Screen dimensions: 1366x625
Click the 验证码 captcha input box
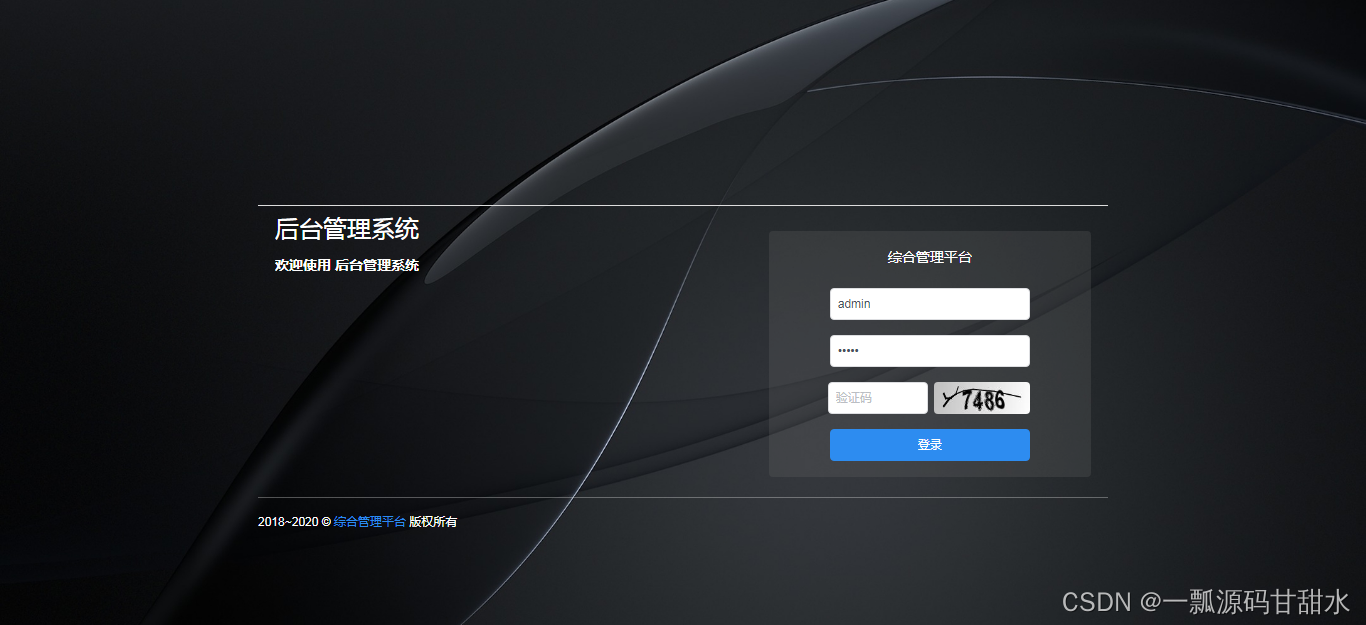click(x=878, y=398)
